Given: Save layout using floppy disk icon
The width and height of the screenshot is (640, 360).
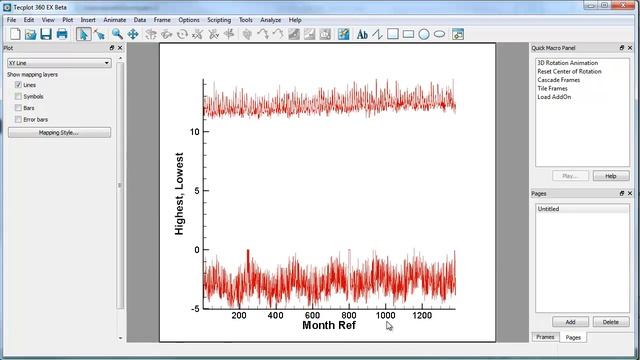Looking at the screenshot, I should [x=46, y=34].
